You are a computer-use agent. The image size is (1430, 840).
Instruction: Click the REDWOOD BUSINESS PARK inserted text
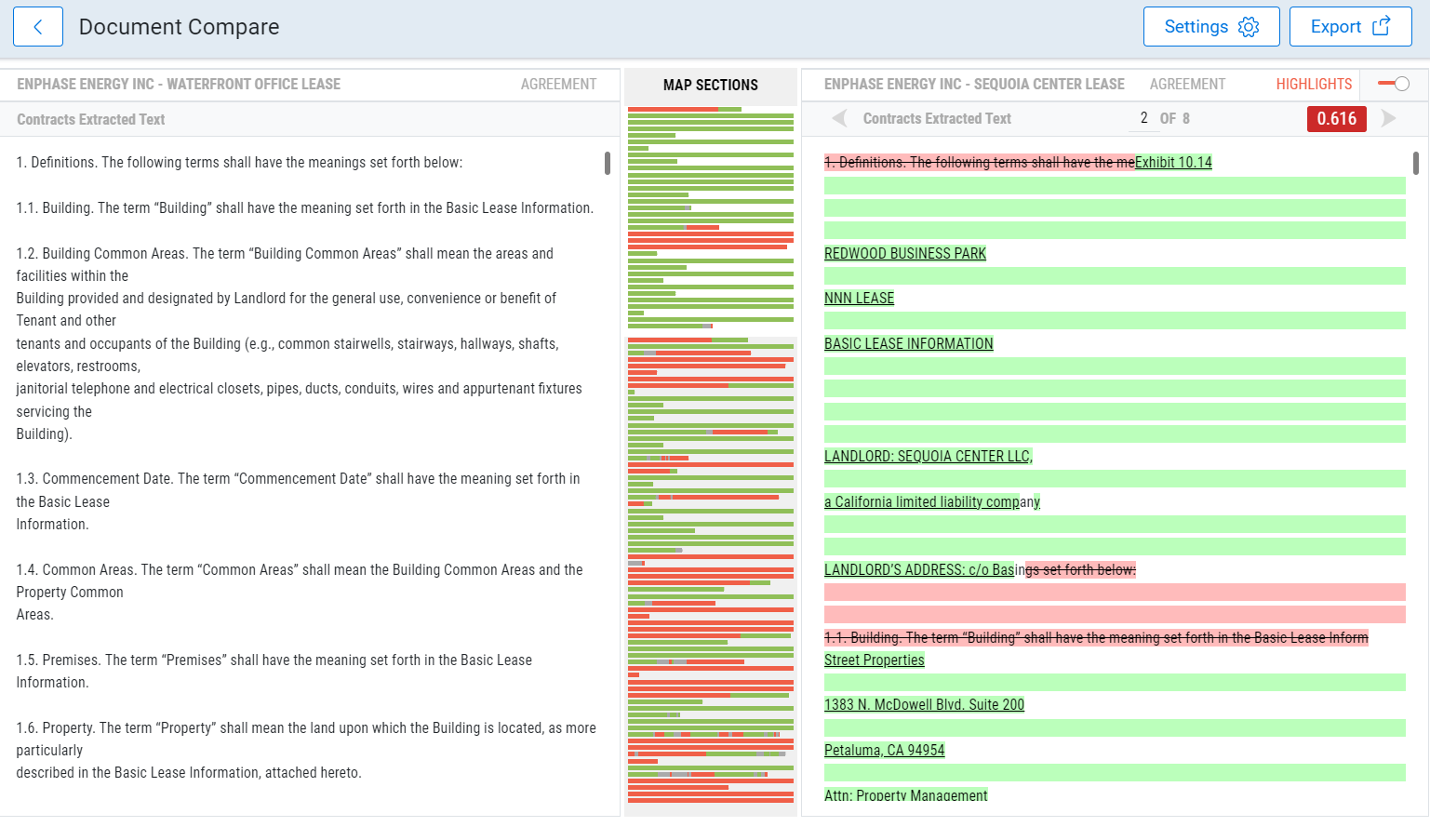click(x=905, y=253)
